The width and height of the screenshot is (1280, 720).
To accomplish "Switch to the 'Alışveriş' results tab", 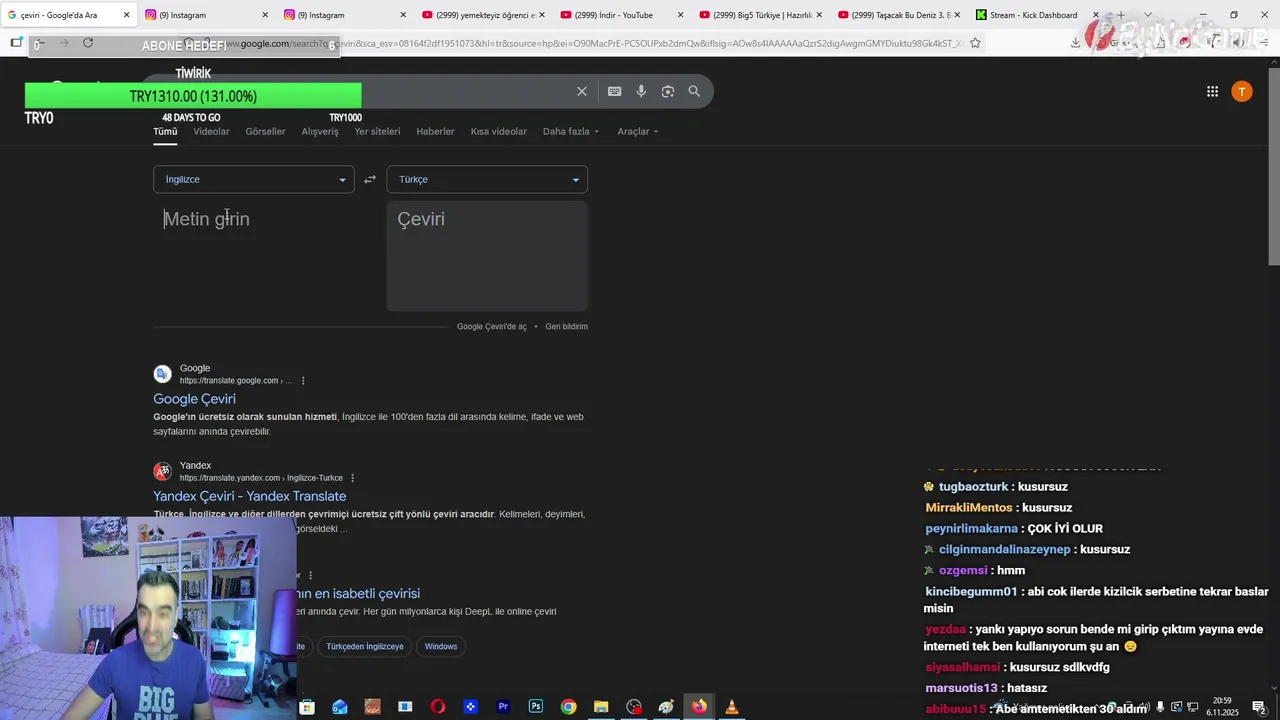I will [320, 131].
